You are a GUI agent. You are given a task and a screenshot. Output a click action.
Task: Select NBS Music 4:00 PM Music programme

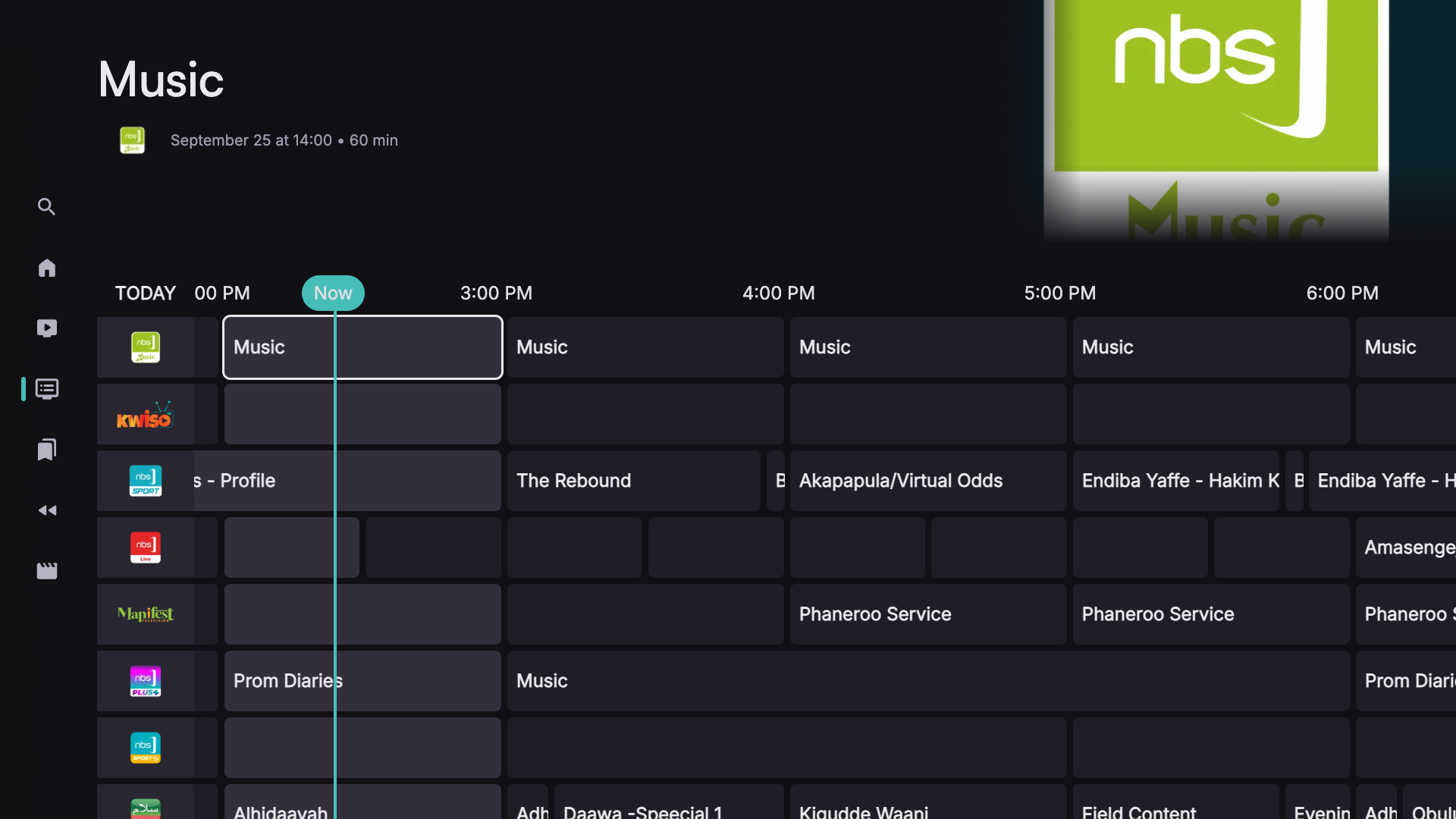928,347
